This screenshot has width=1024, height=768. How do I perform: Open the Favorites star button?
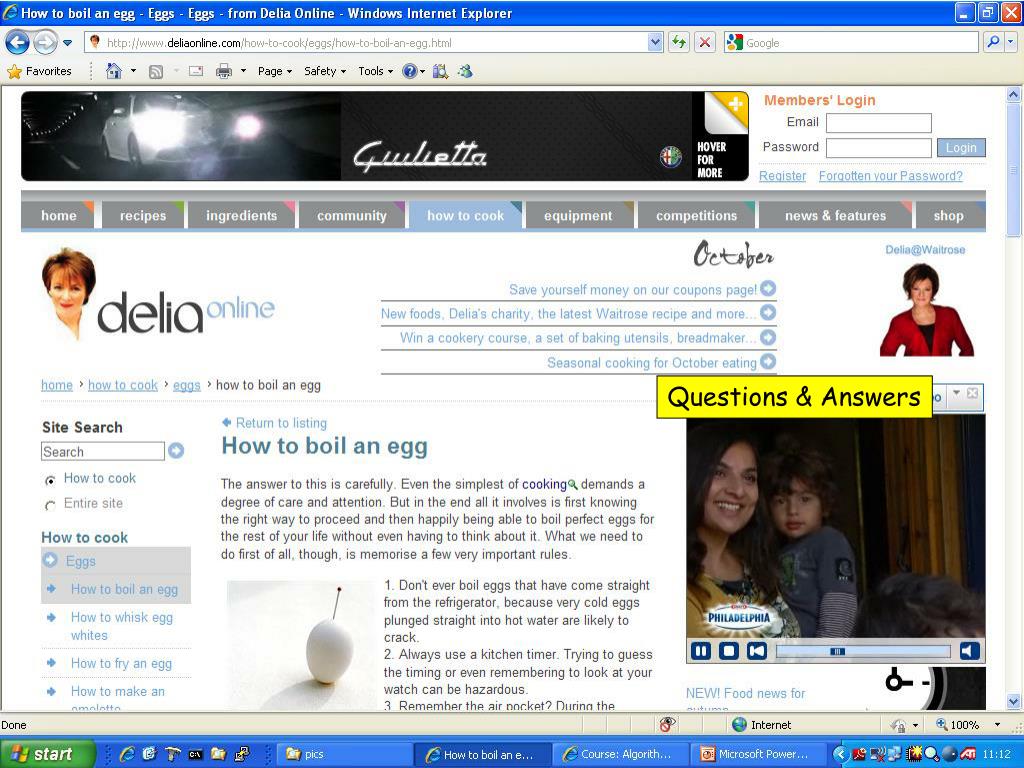click(39, 71)
